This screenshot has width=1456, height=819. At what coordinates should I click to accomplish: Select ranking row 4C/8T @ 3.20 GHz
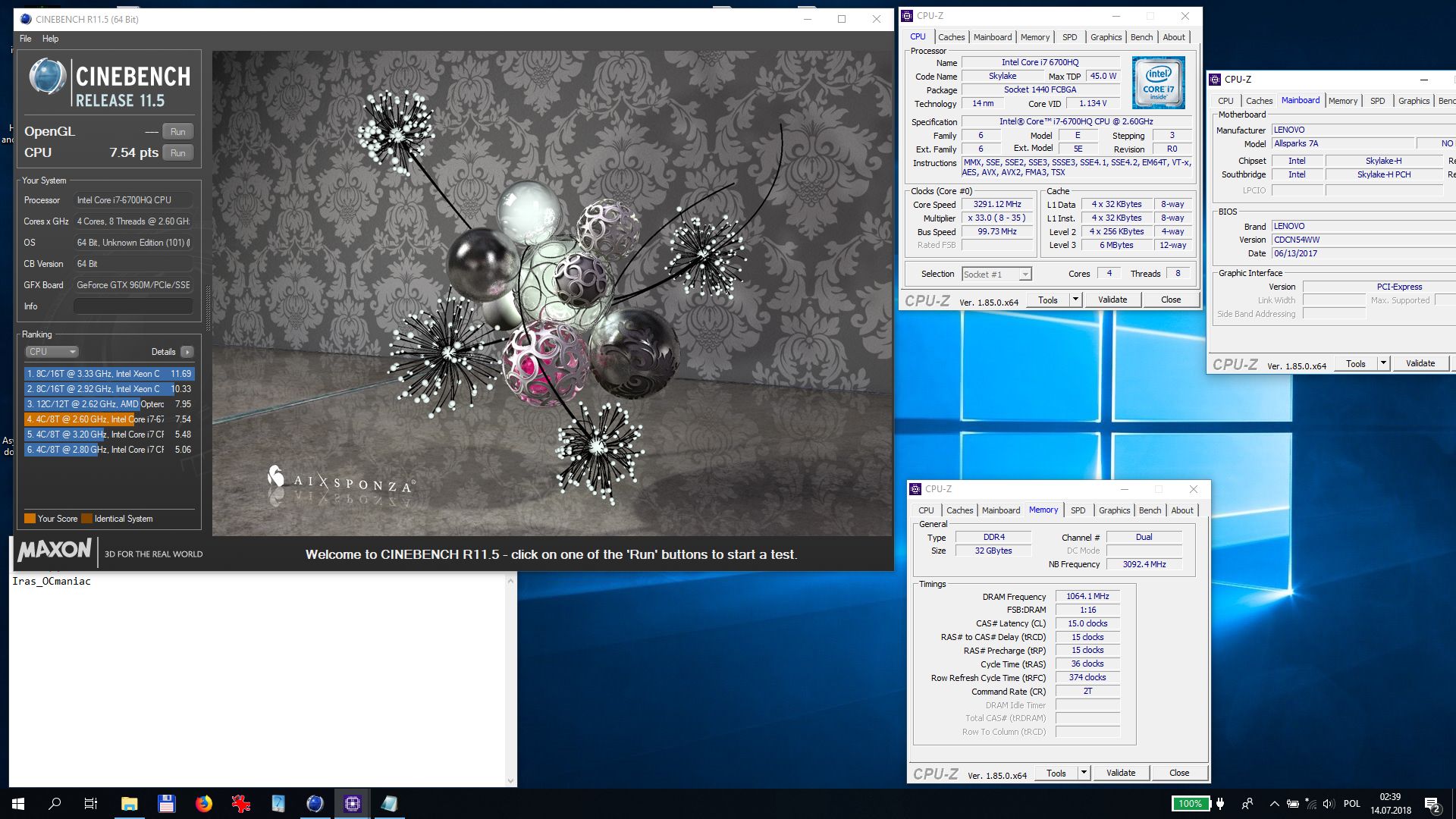(x=108, y=435)
